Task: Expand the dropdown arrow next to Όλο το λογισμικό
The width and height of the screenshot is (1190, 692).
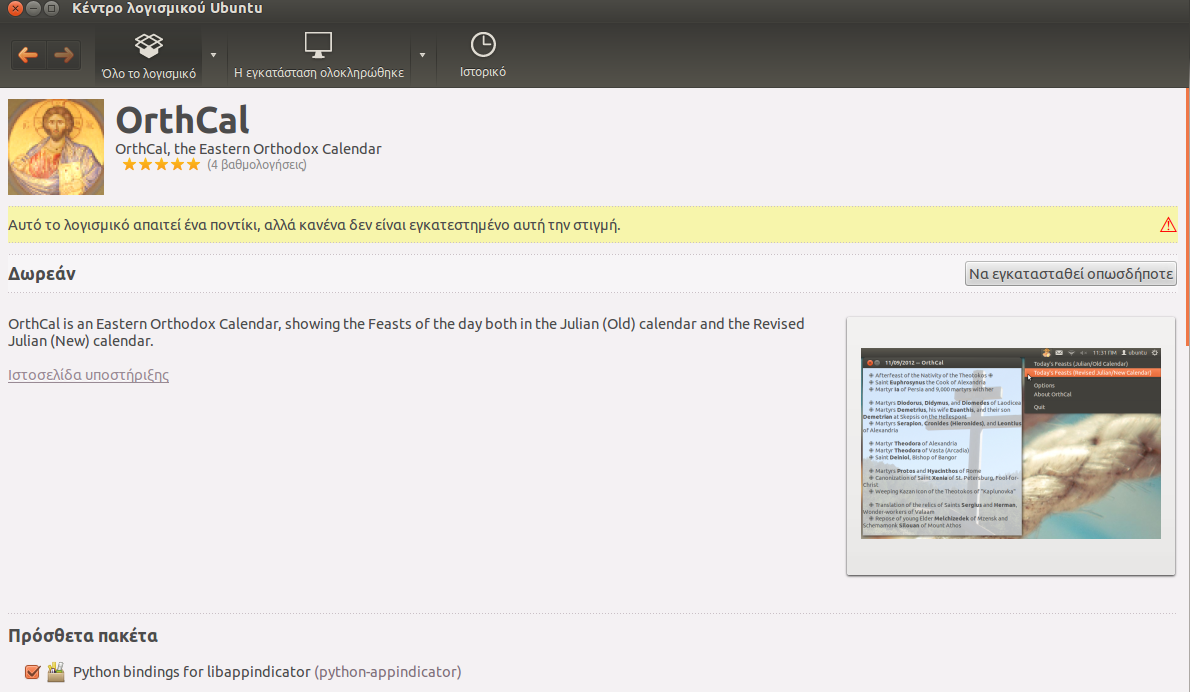Action: 214,55
